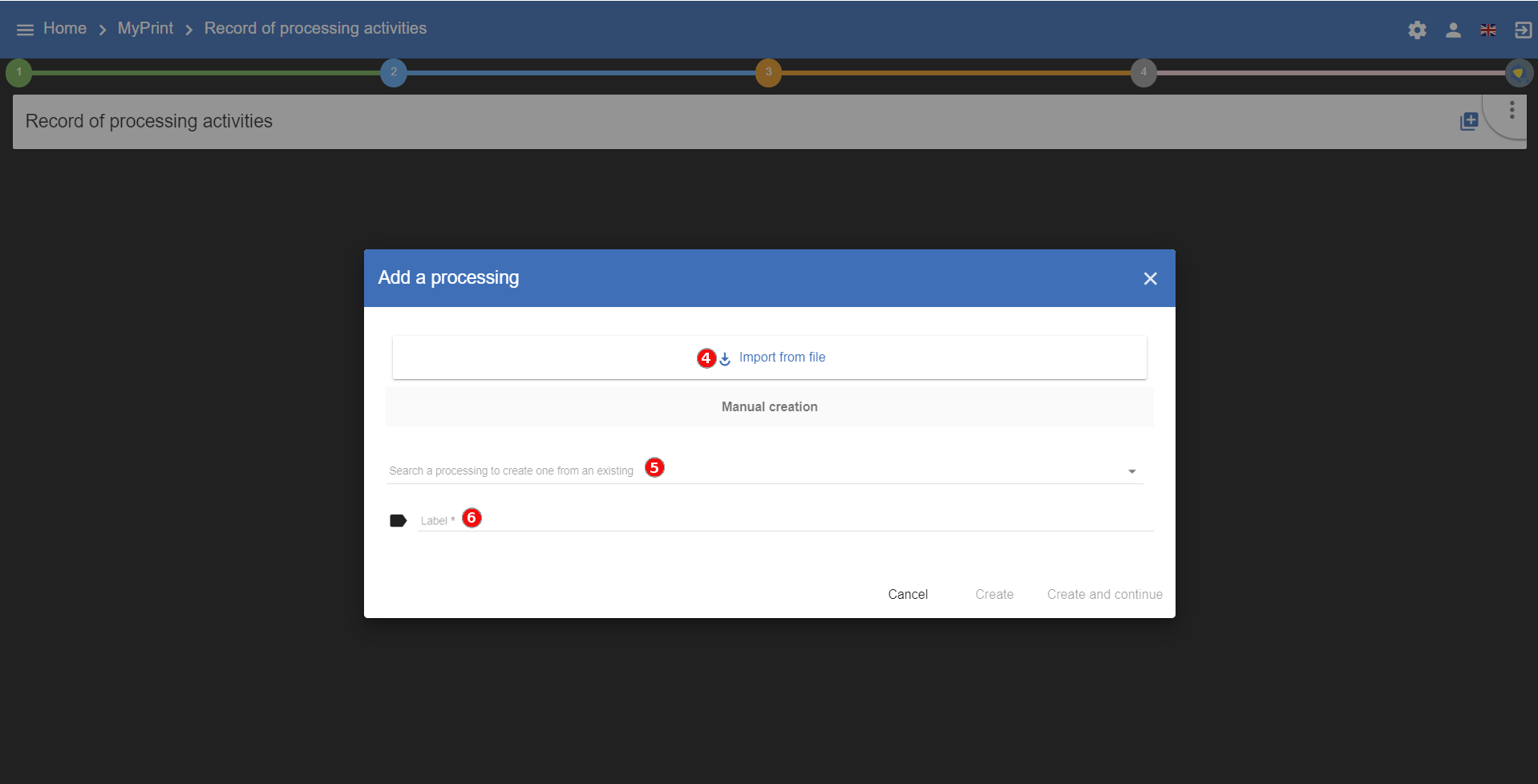1538x784 pixels.
Task: Select step 4 in the progress stepper
Action: [x=1144, y=72]
